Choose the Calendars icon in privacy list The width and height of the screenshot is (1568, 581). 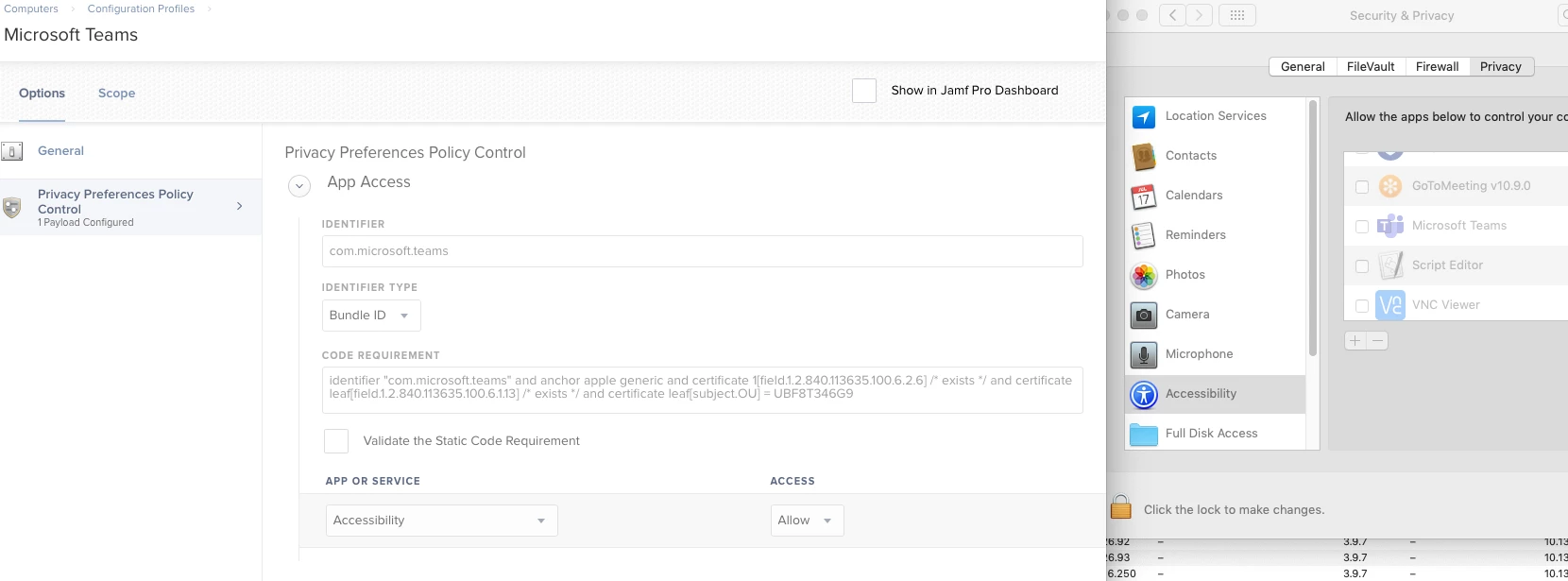[1144, 196]
